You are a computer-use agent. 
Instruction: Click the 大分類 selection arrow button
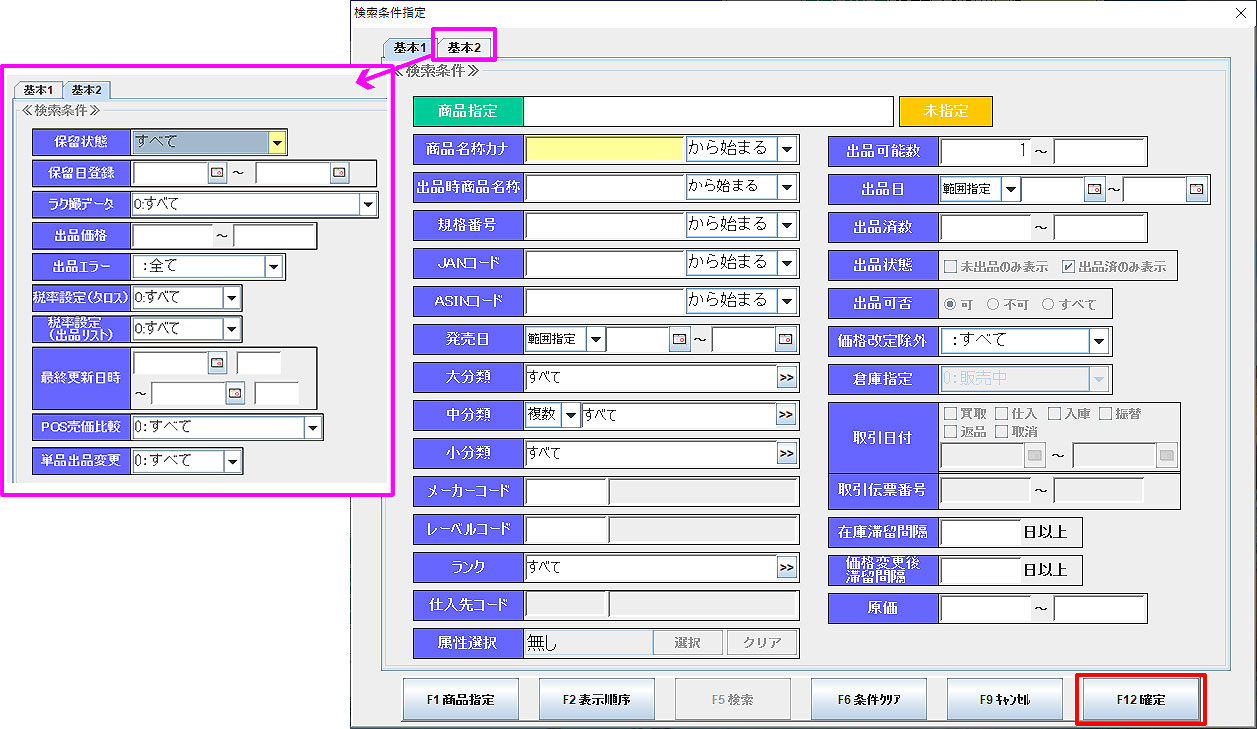[x=787, y=378]
